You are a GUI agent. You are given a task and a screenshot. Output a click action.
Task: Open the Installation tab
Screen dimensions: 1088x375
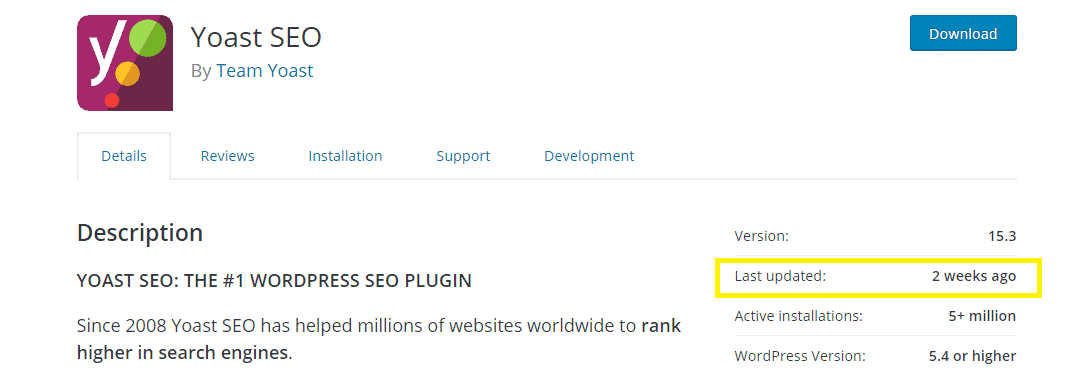pyautogui.click(x=345, y=156)
